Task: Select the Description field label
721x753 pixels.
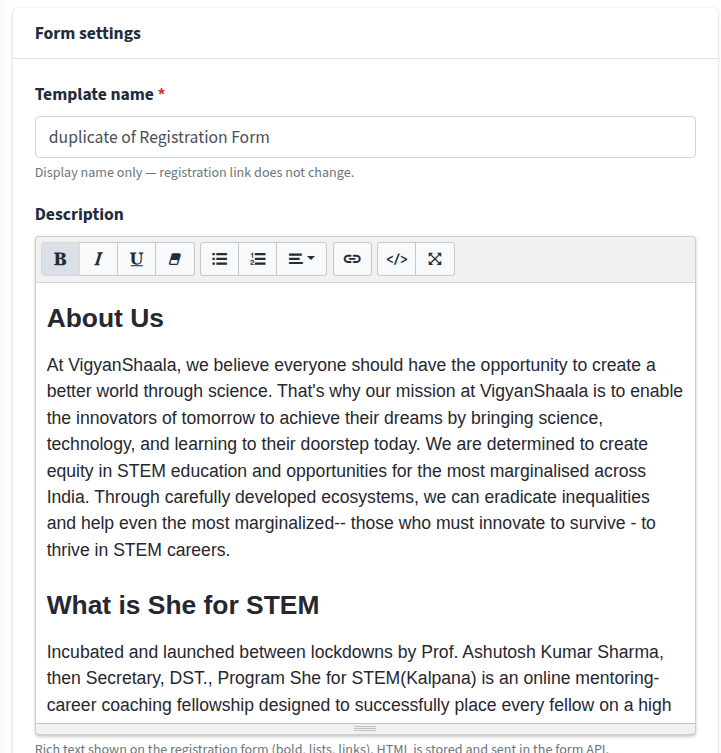Action: [x=79, y=214]
